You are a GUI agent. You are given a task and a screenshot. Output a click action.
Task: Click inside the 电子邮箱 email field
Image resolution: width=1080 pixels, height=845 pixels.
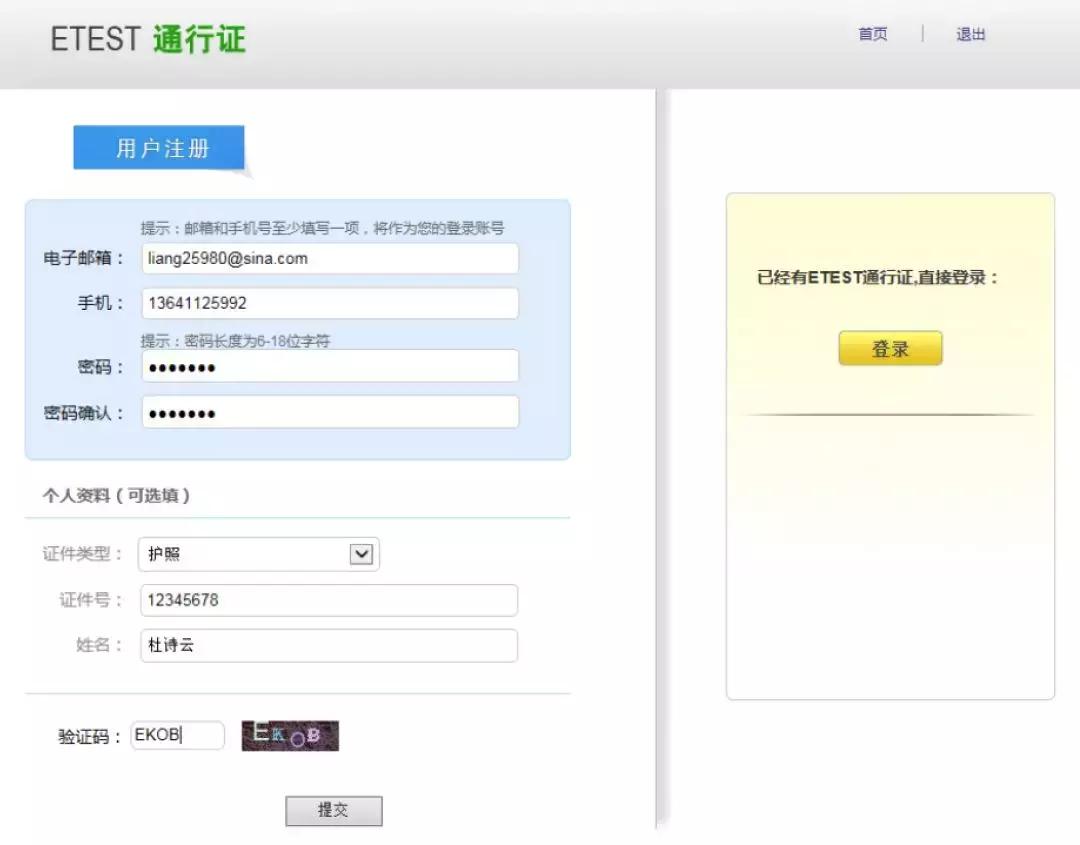[330, 258]
